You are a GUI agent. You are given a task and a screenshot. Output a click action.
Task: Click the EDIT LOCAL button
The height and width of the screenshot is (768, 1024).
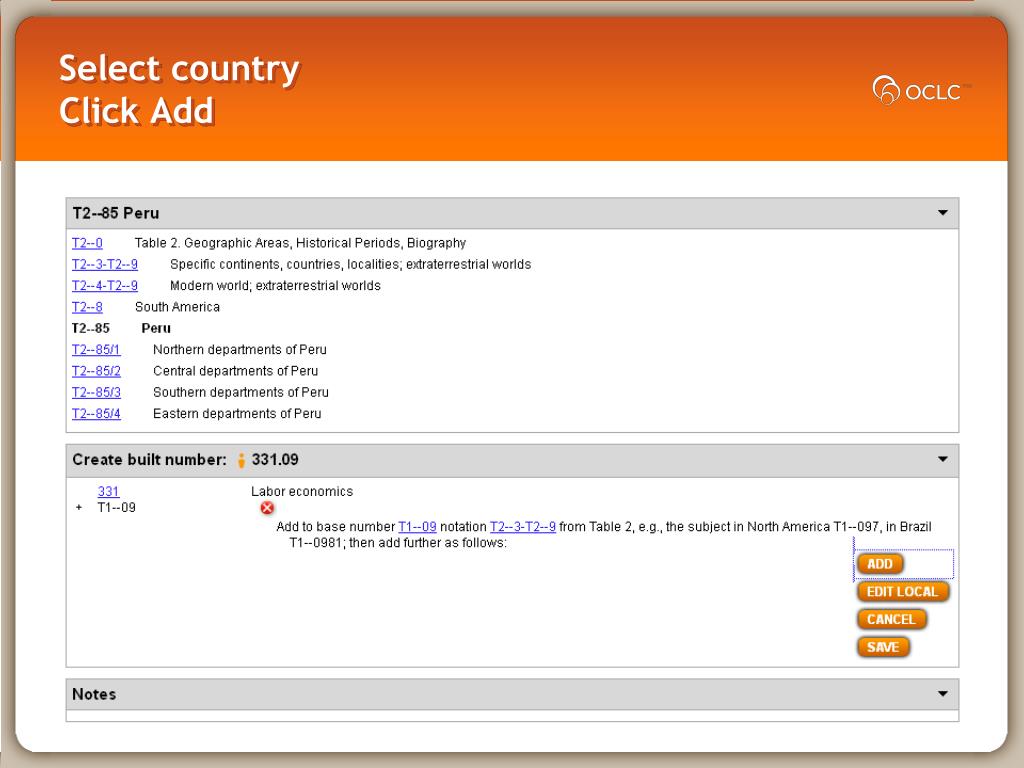[x=903, y=592]
